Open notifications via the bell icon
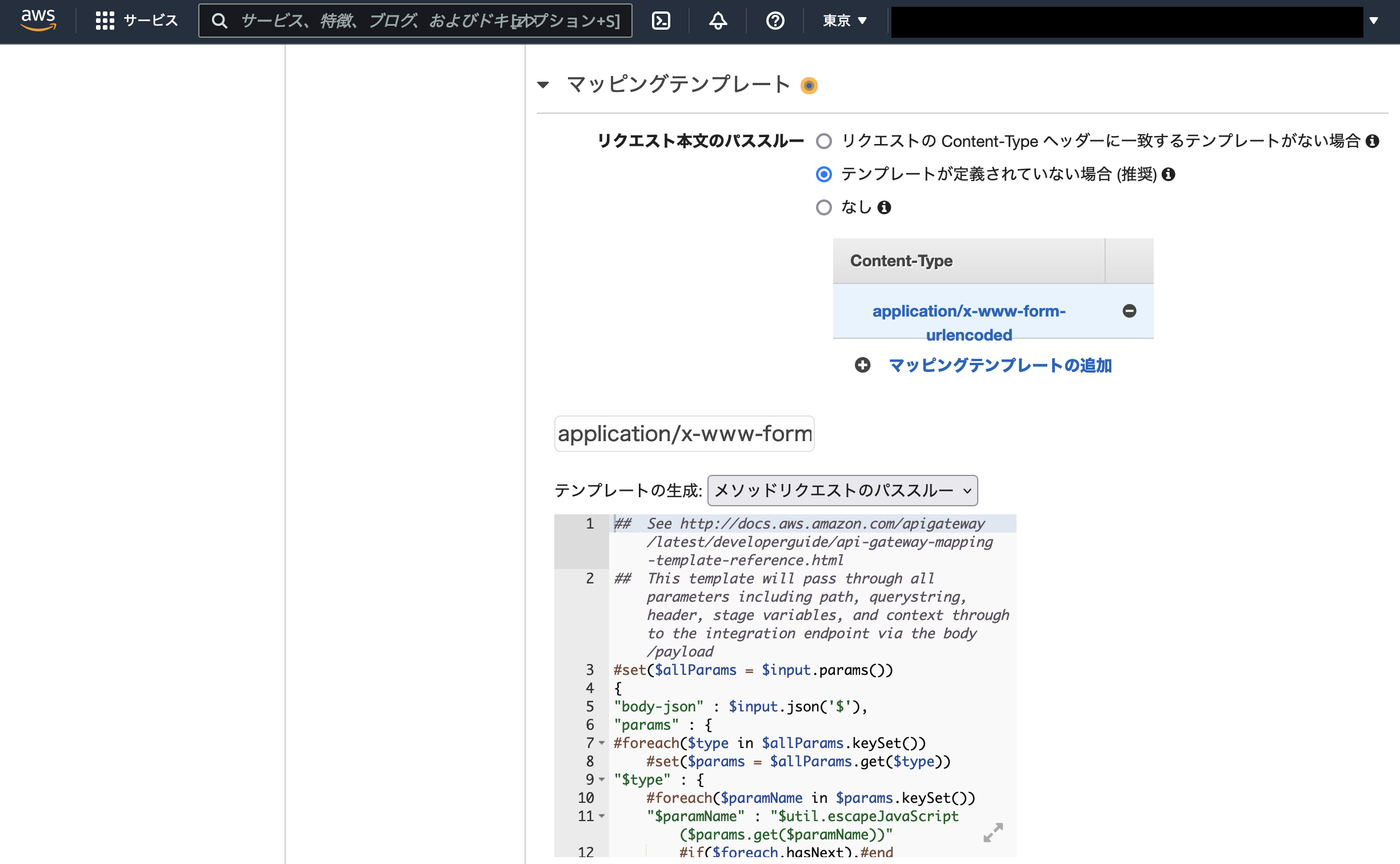 717,21
